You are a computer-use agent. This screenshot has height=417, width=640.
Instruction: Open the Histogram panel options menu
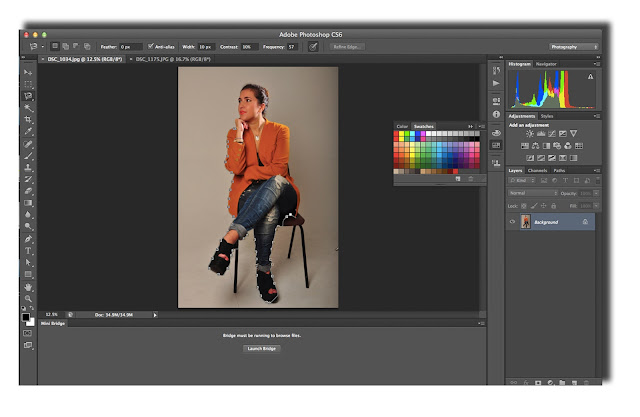(597, 64)
